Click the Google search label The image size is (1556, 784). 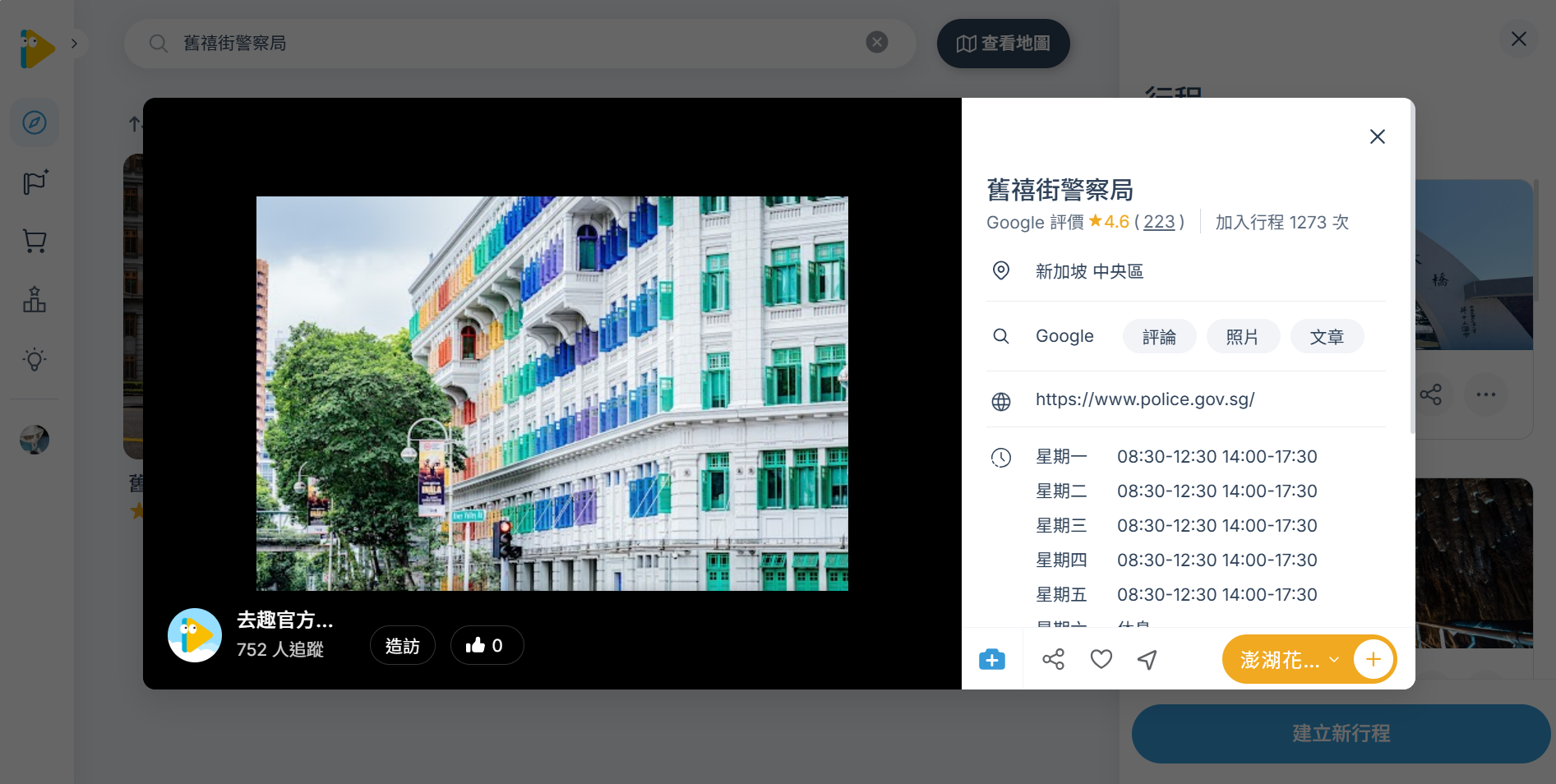click(1064, 336)
